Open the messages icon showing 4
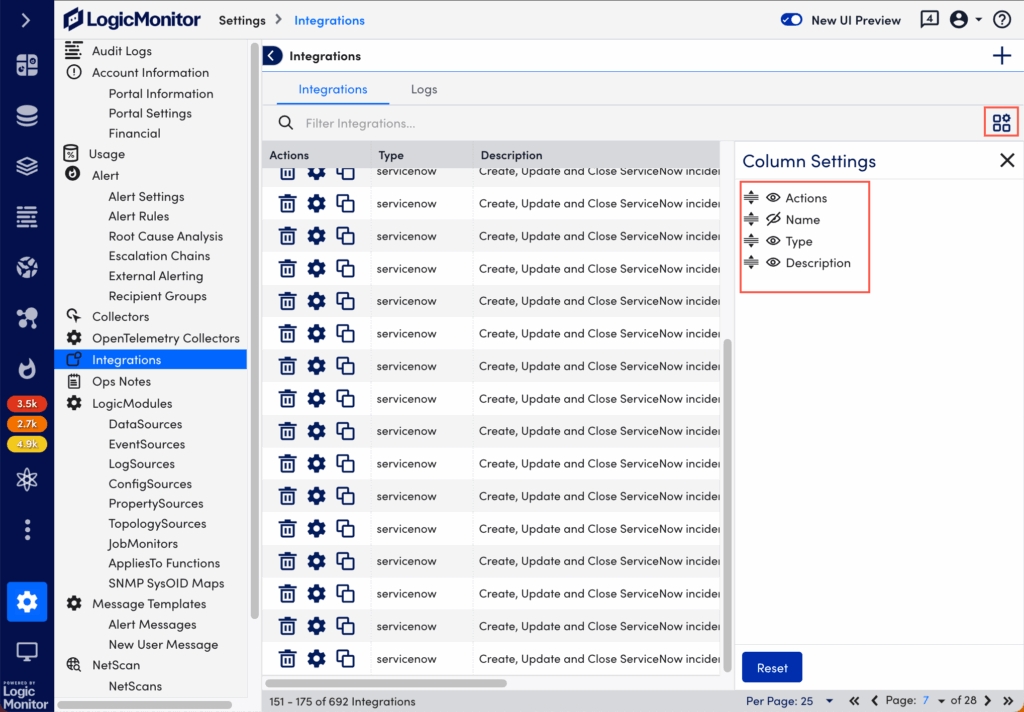This screenshot has width=1024, height=712. tap(929, 20)
